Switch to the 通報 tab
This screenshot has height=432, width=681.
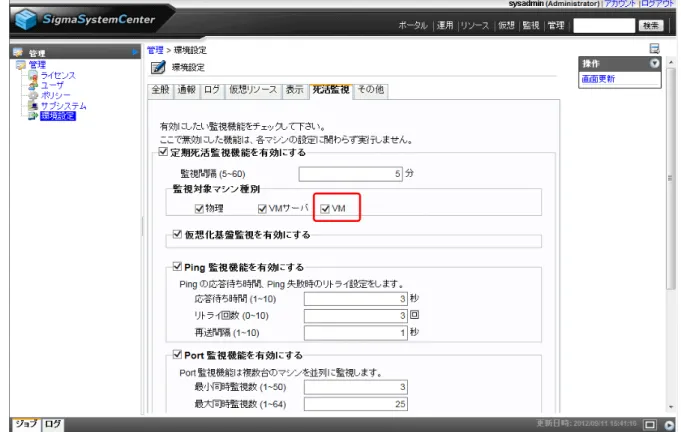[x=187, y=90]
